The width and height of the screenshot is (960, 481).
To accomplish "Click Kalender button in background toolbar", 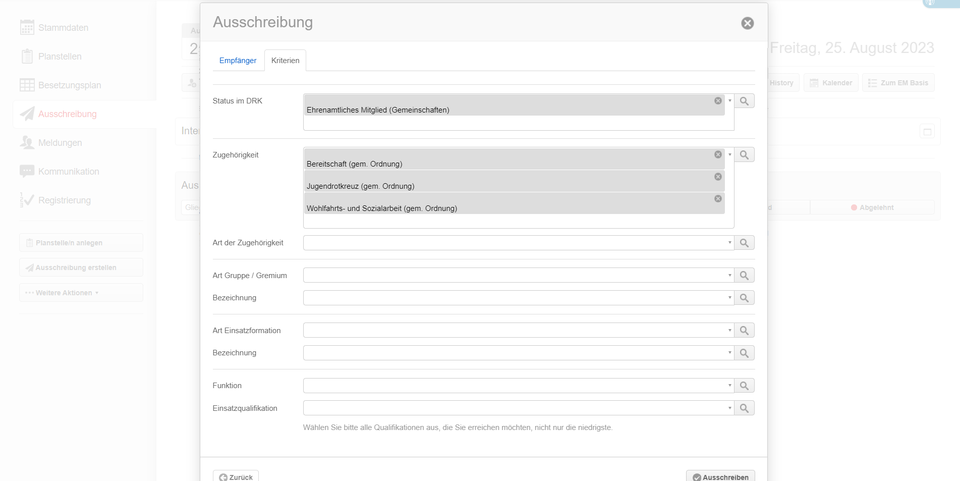I will point(831,83).
